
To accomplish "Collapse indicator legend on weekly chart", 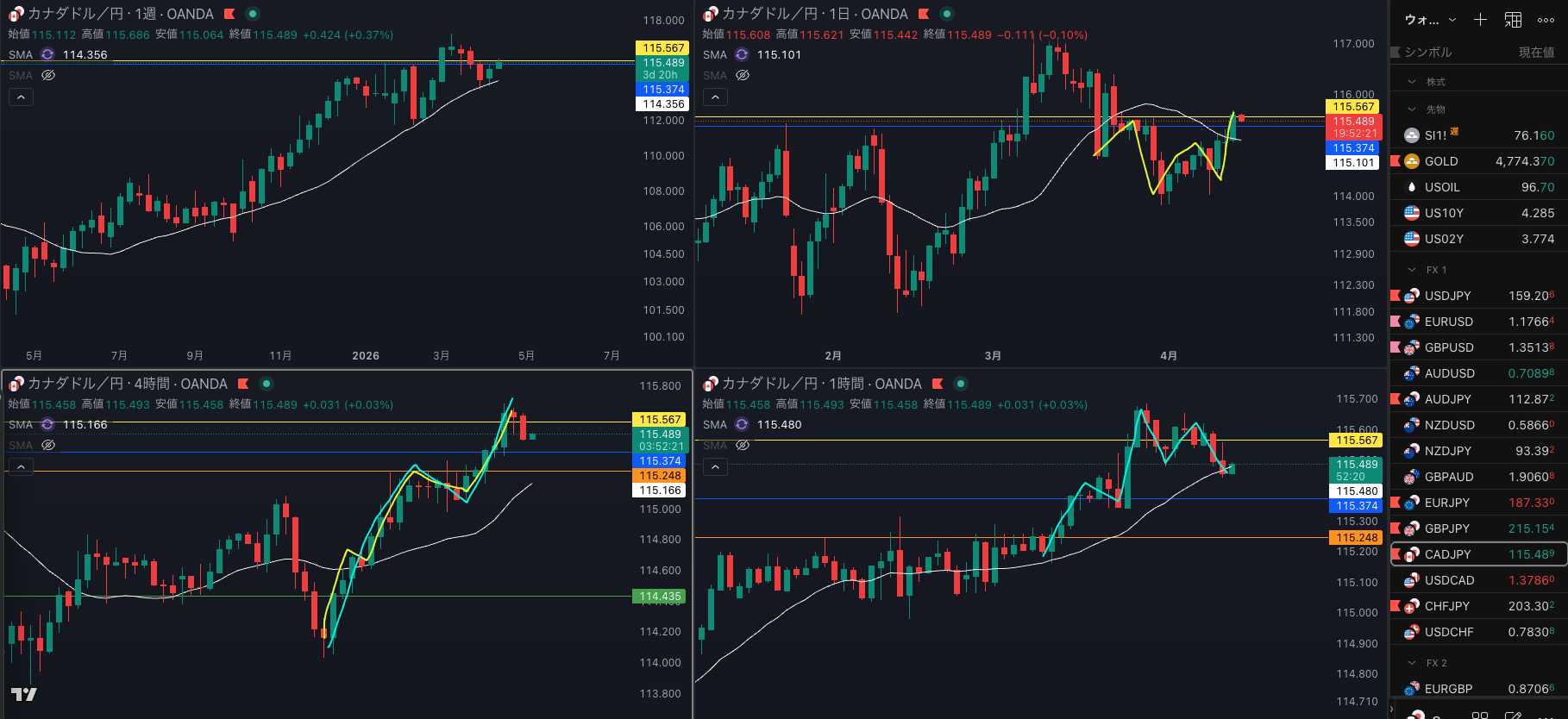I will coord(21,97).
